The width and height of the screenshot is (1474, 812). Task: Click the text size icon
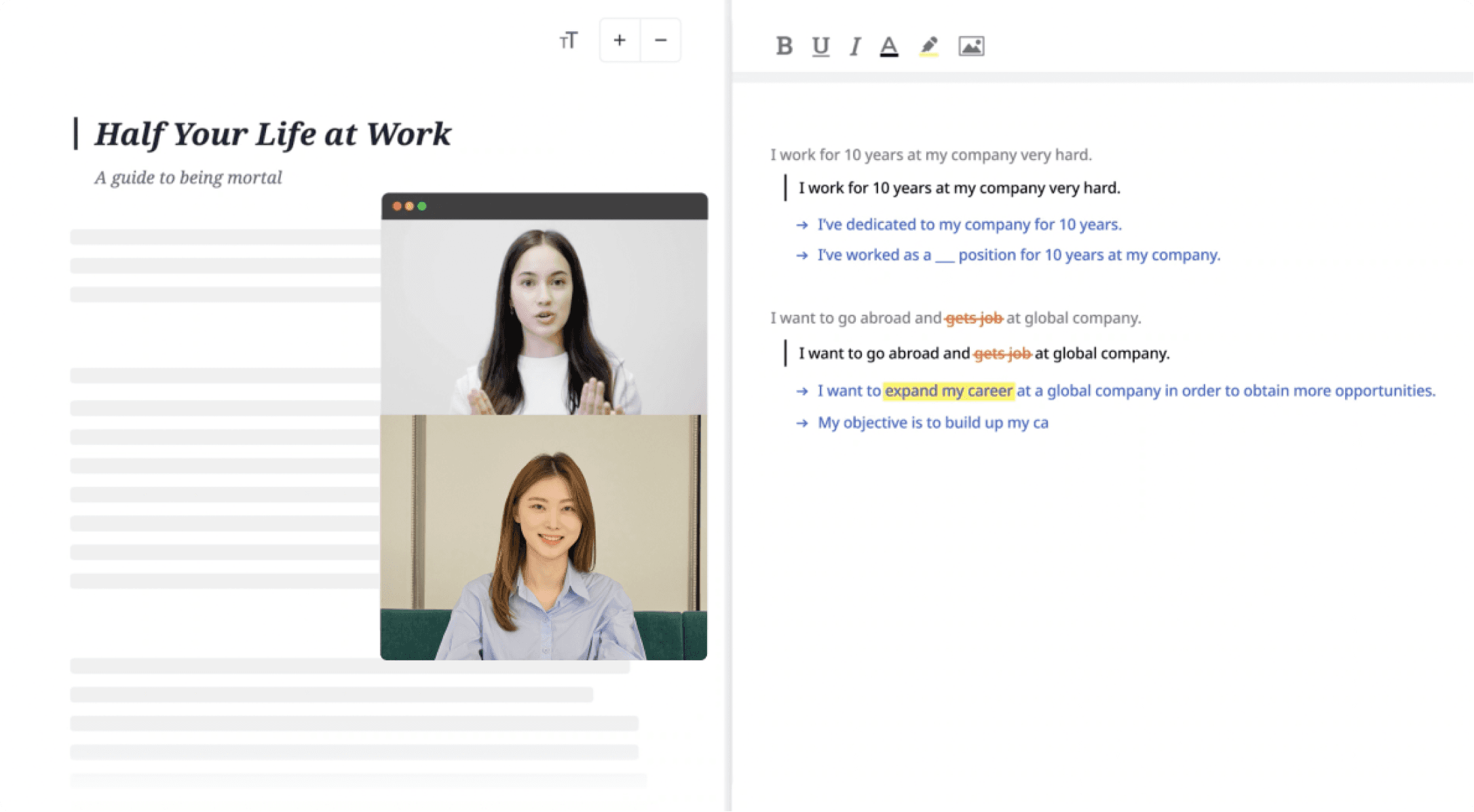click(x=569, y=41)
